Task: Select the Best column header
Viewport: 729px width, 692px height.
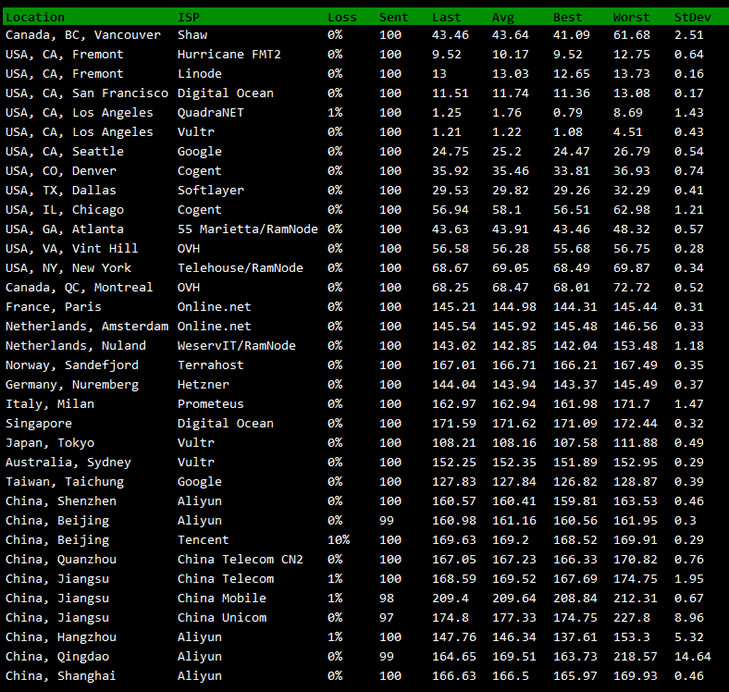Action: (x=567, y=17)
